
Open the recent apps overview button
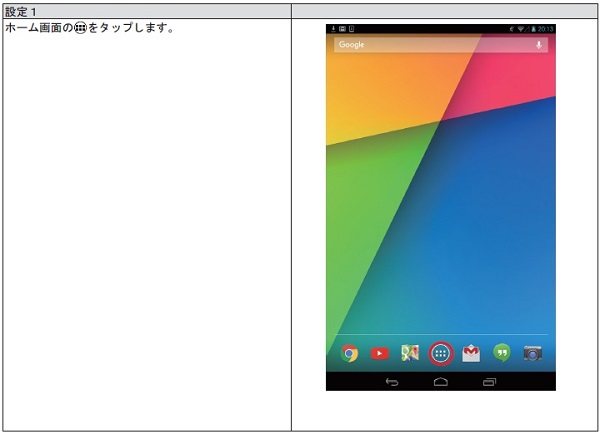click(489, 382)
